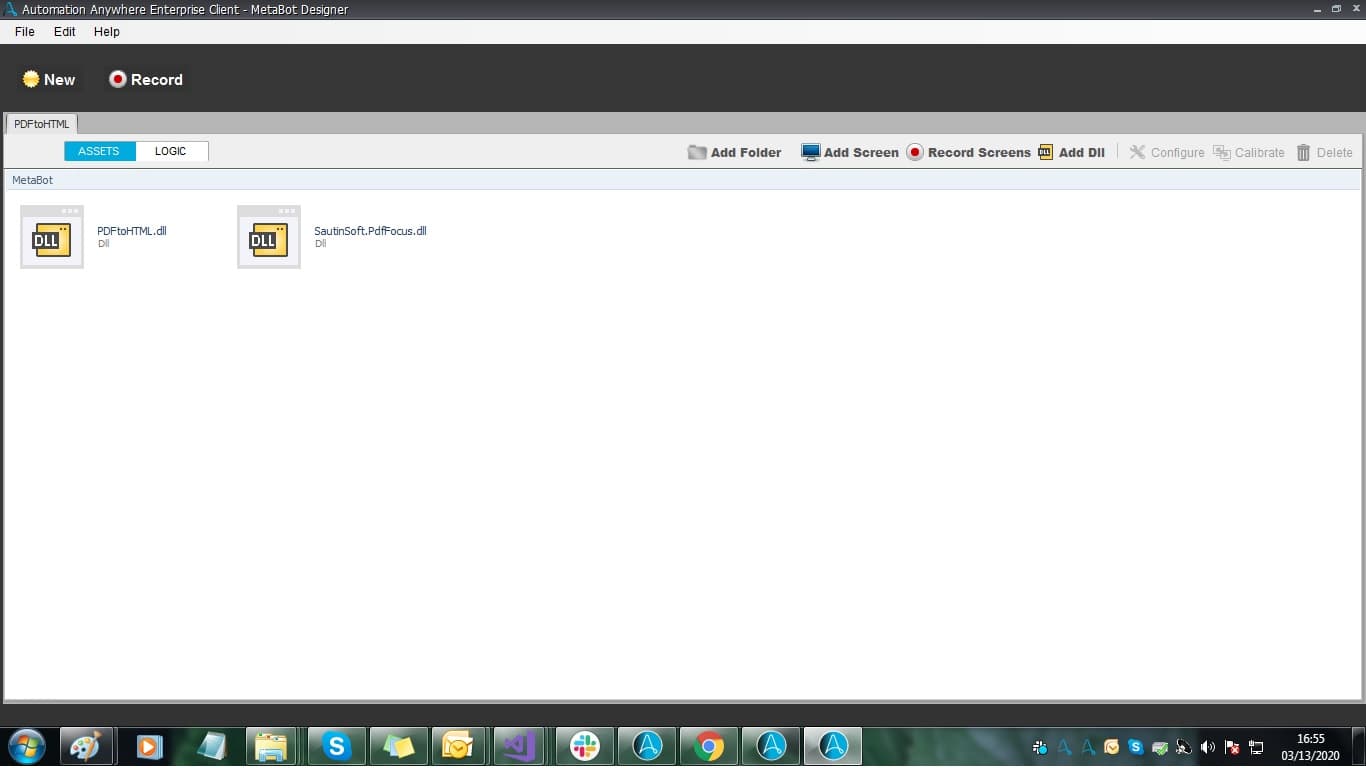Click the Action Center flag tray icon
Image resolution: width=1366 pixels, height=768 pixels.
(x=1232, y=747)
